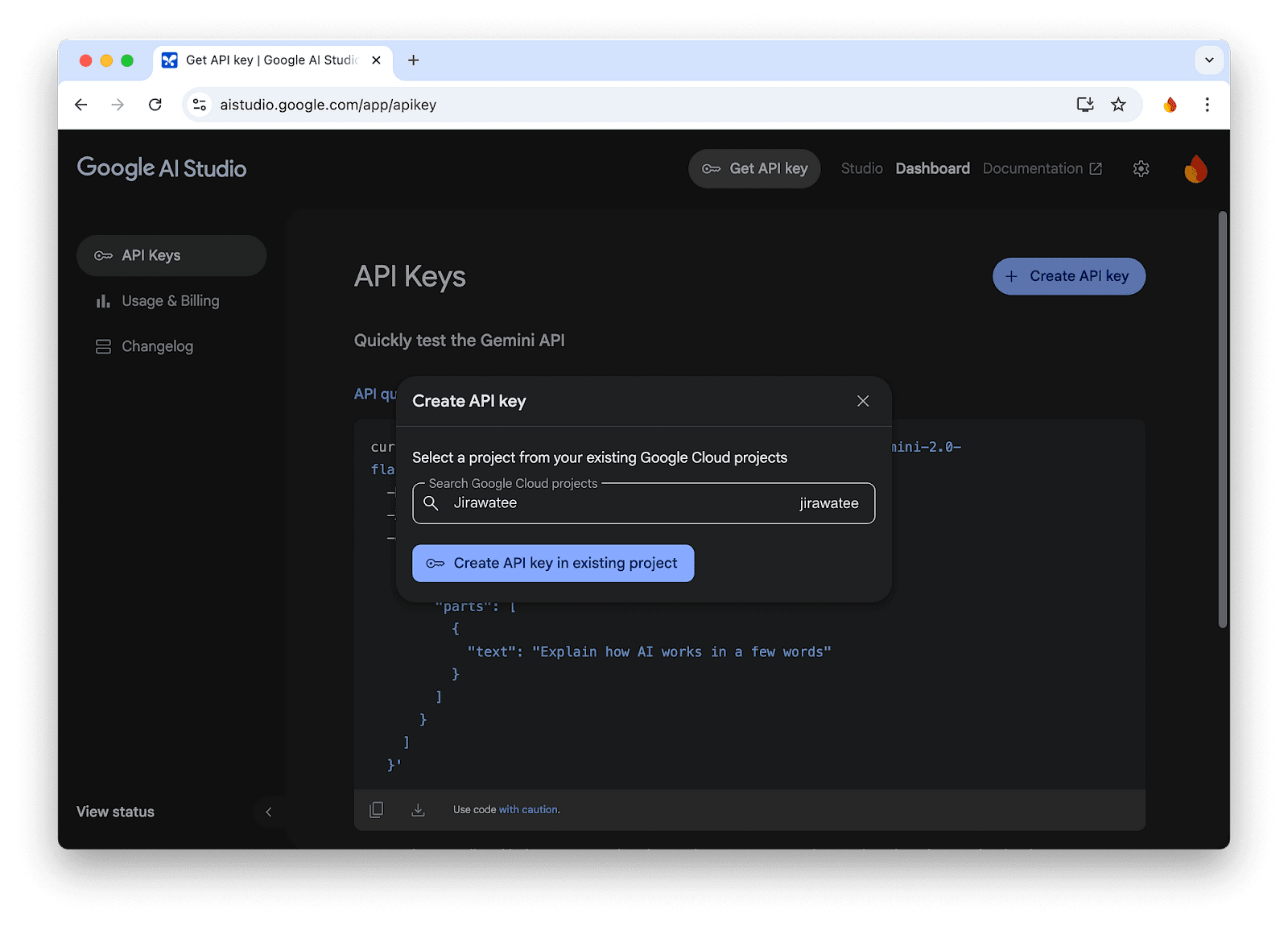This screenshot has height=926, width=1288.
Task: Close the Create API key dialog
Action: pyautogui.click(x=863, y=401)
